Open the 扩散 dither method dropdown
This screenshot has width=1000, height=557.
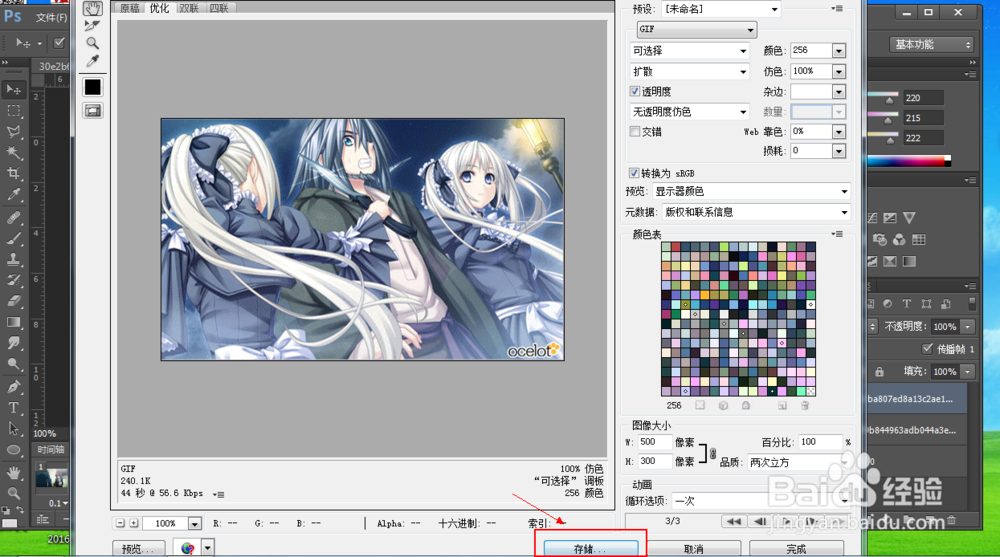point(689,71)
